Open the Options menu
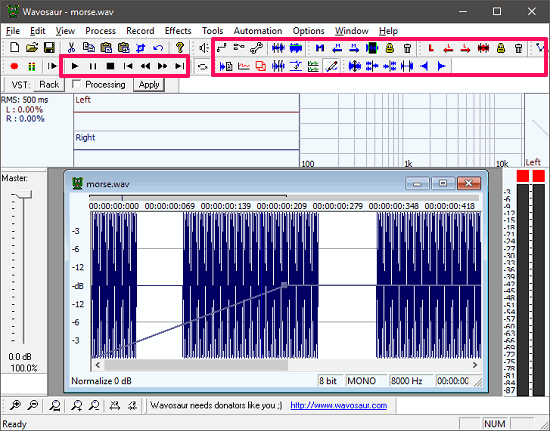 (x=308, y=31)
